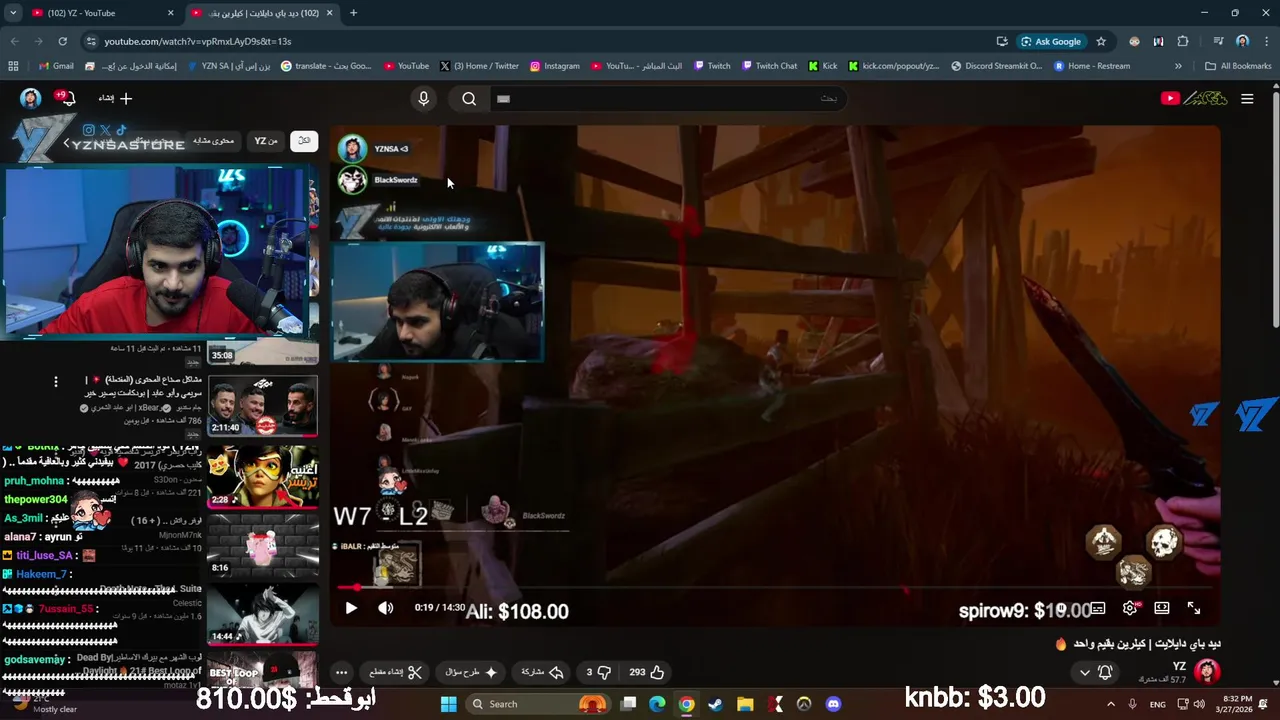Open the recommended video thumbnail lasting 2:11:40

(x=262, y=406)
